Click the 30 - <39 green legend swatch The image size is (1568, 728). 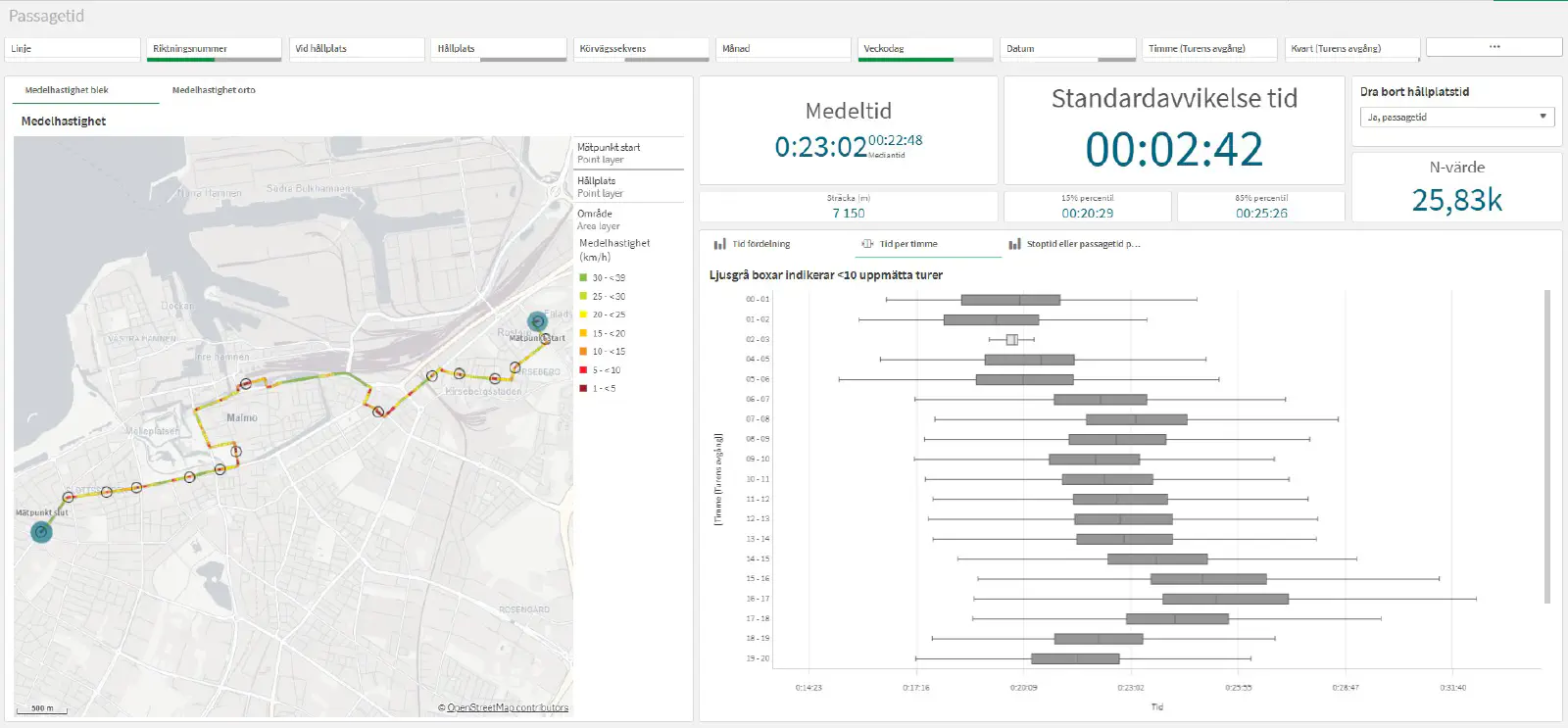click(x=583, y=278)
